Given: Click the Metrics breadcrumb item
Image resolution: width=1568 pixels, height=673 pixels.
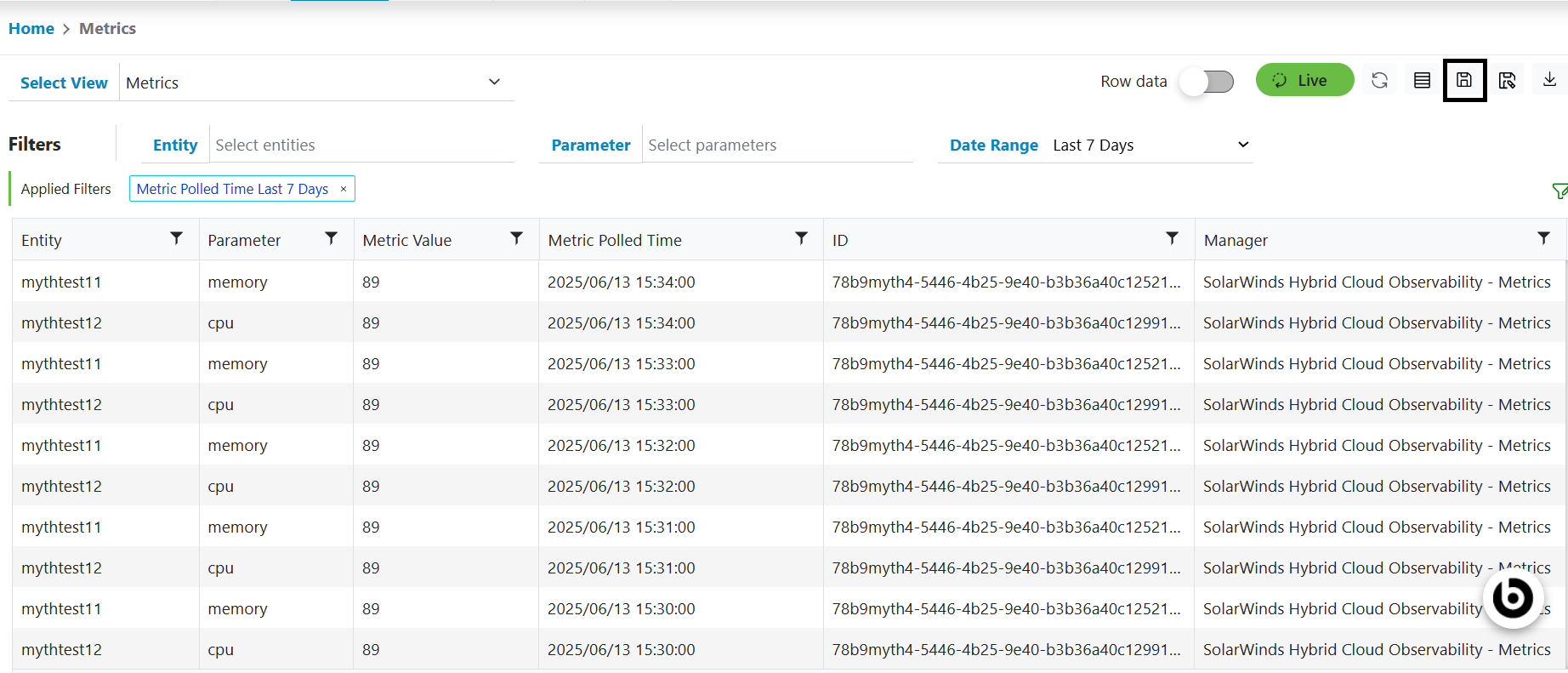Looking at the screenshot, I should point(107,29).
